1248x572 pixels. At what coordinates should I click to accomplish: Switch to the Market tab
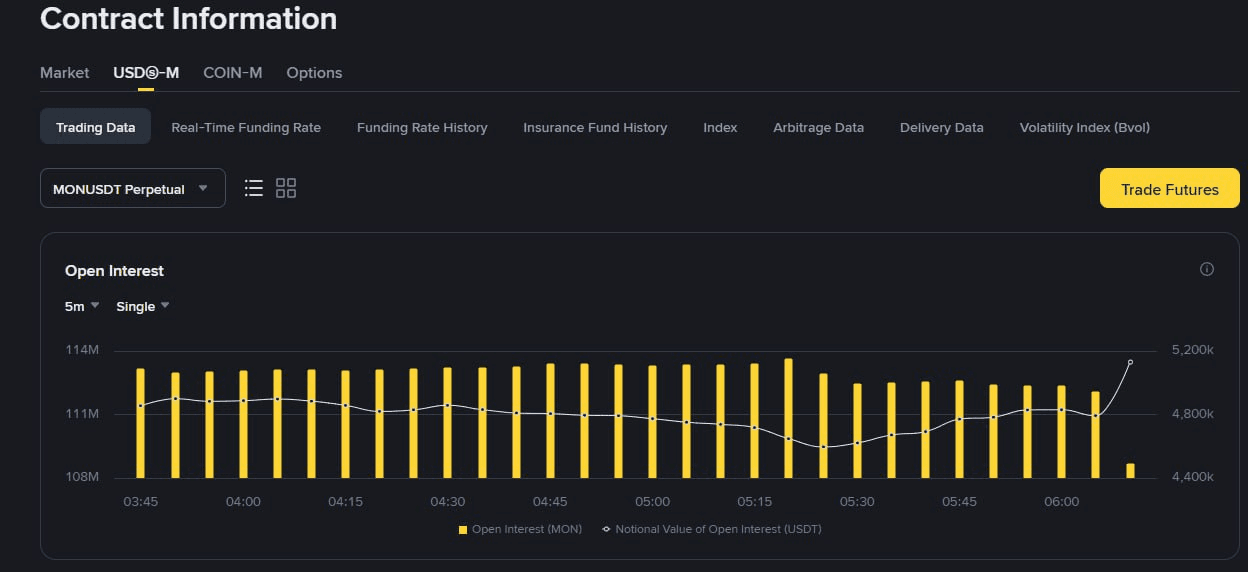64,73
